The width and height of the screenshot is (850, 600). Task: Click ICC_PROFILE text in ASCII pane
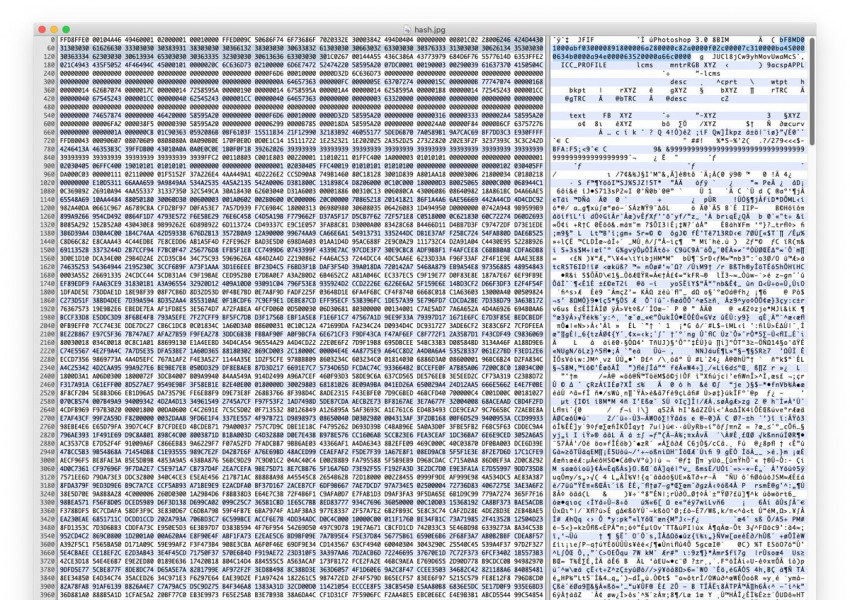pyautogui.click(x=577, y=65)
